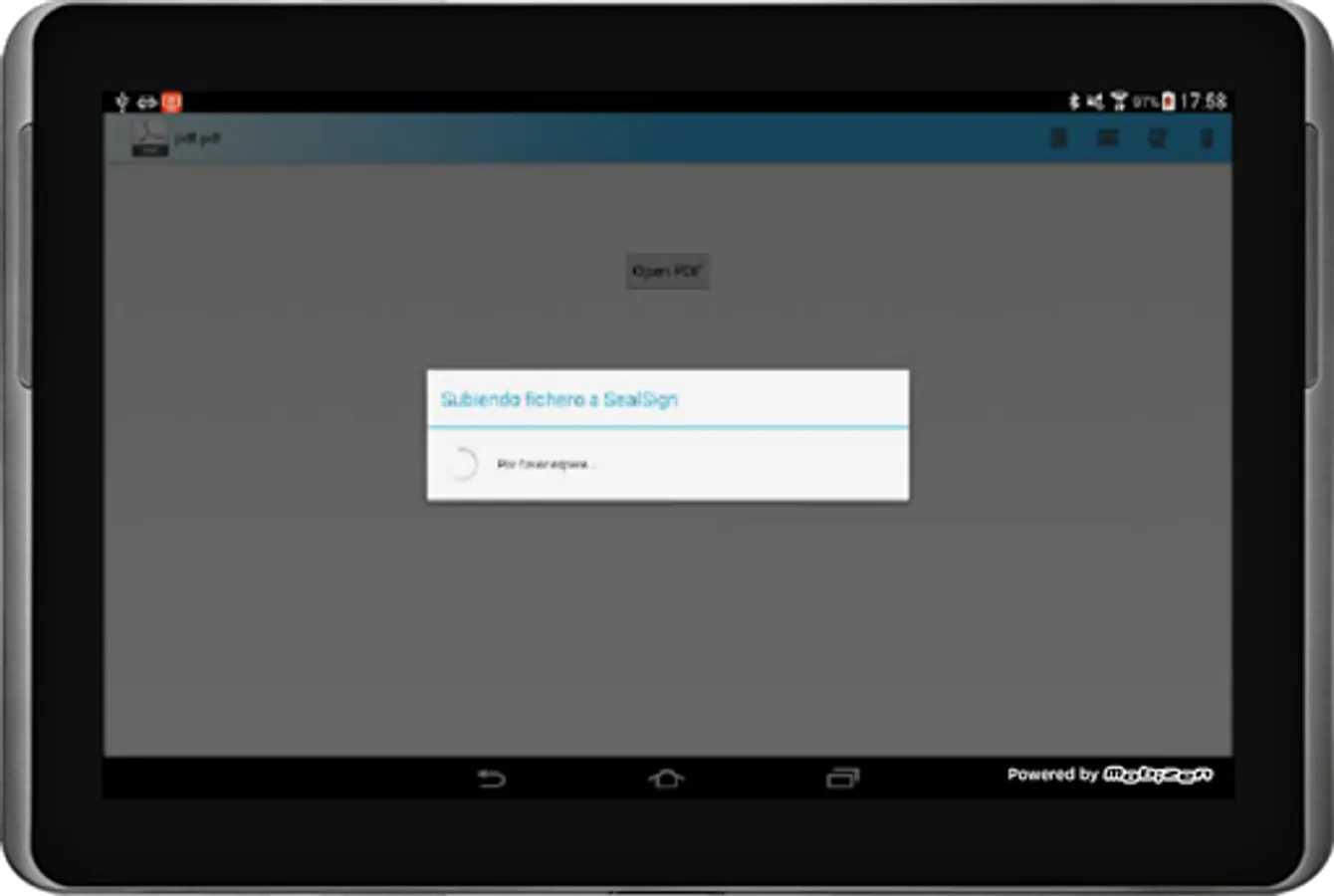Tap the Bluetooth status icon
Screen dimensions: 1334x896
coord(1074,102)
